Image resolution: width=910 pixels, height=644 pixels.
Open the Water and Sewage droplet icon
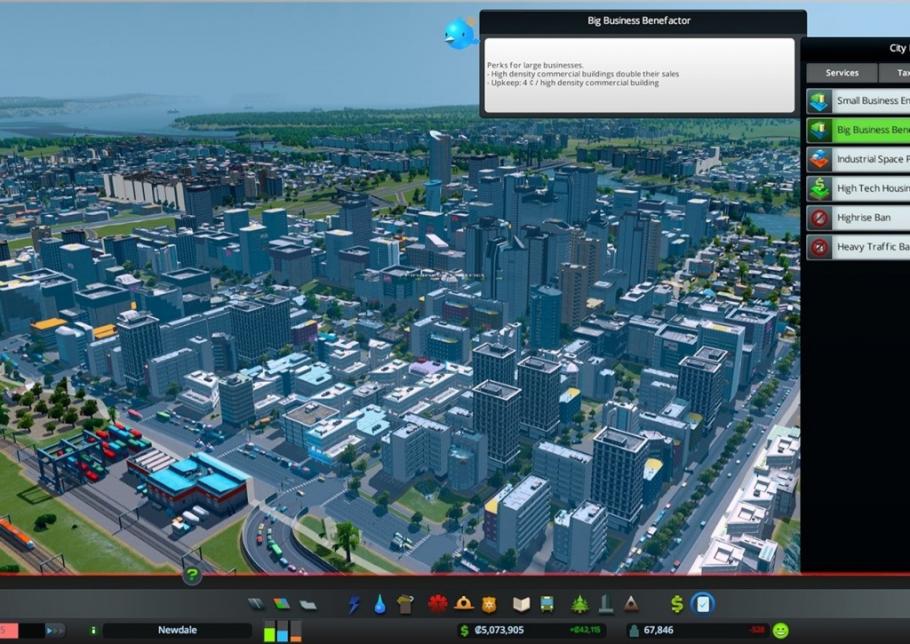[380, 605]
